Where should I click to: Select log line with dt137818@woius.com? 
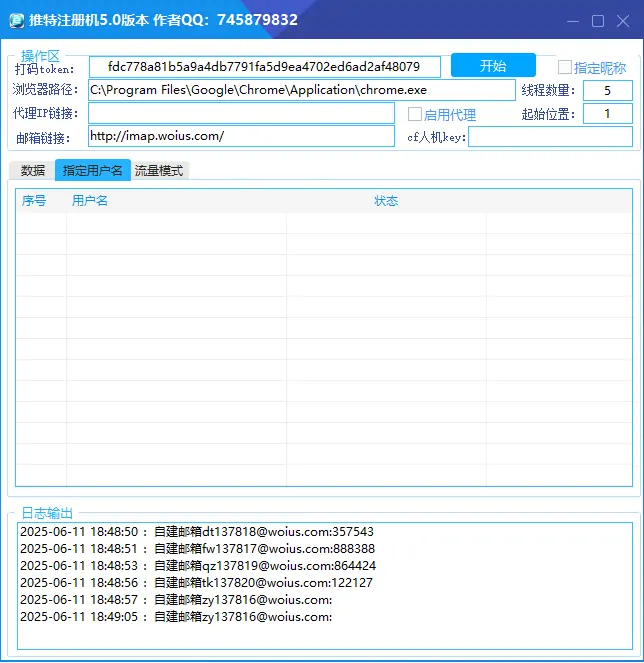point(197,531)
